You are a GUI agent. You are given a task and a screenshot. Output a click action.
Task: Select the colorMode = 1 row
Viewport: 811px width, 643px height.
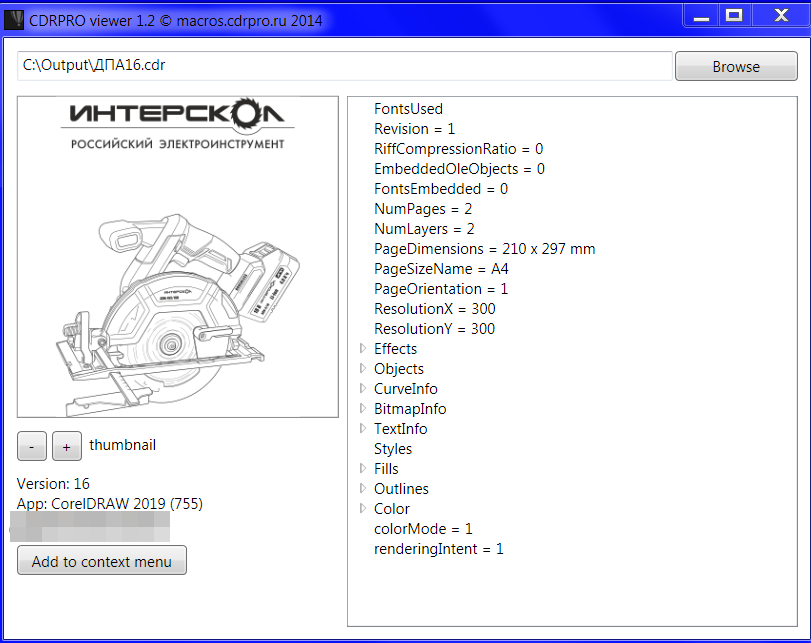click(x=423, y=529)
